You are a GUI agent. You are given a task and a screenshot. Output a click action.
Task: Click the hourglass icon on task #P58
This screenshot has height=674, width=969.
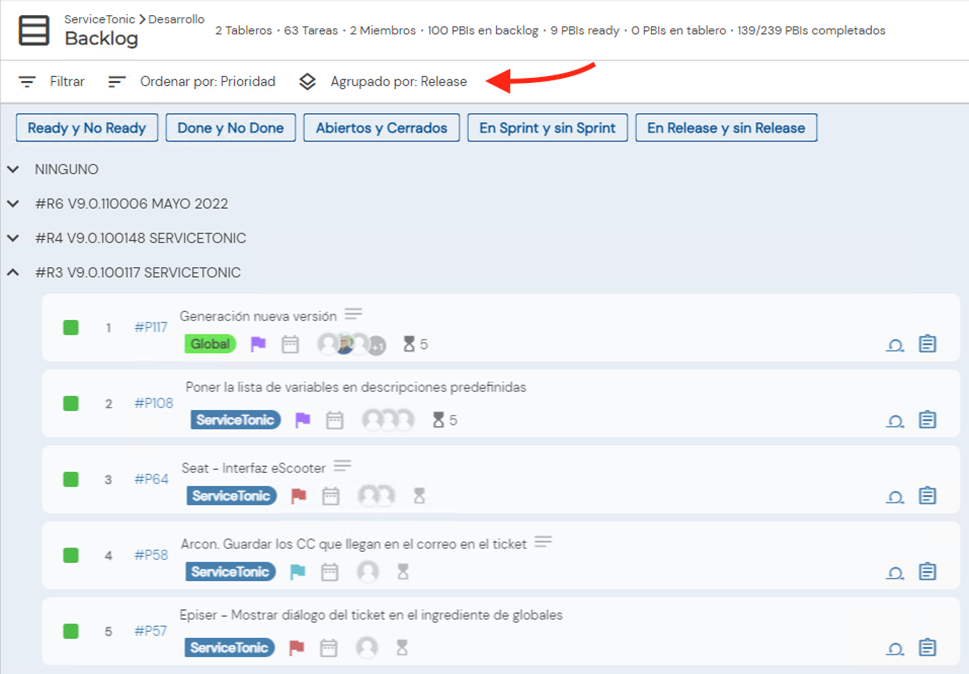(403, 572)
